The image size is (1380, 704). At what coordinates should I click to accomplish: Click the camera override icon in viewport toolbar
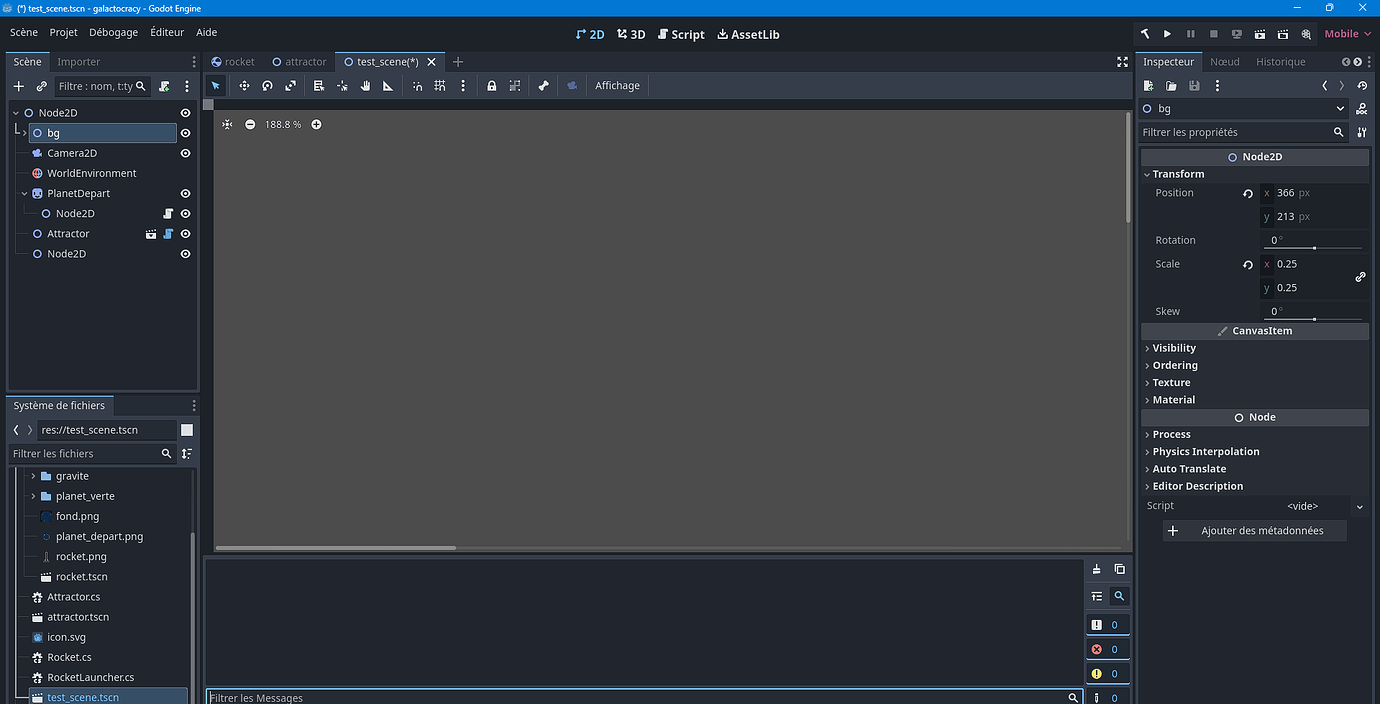tap(572, 86)
